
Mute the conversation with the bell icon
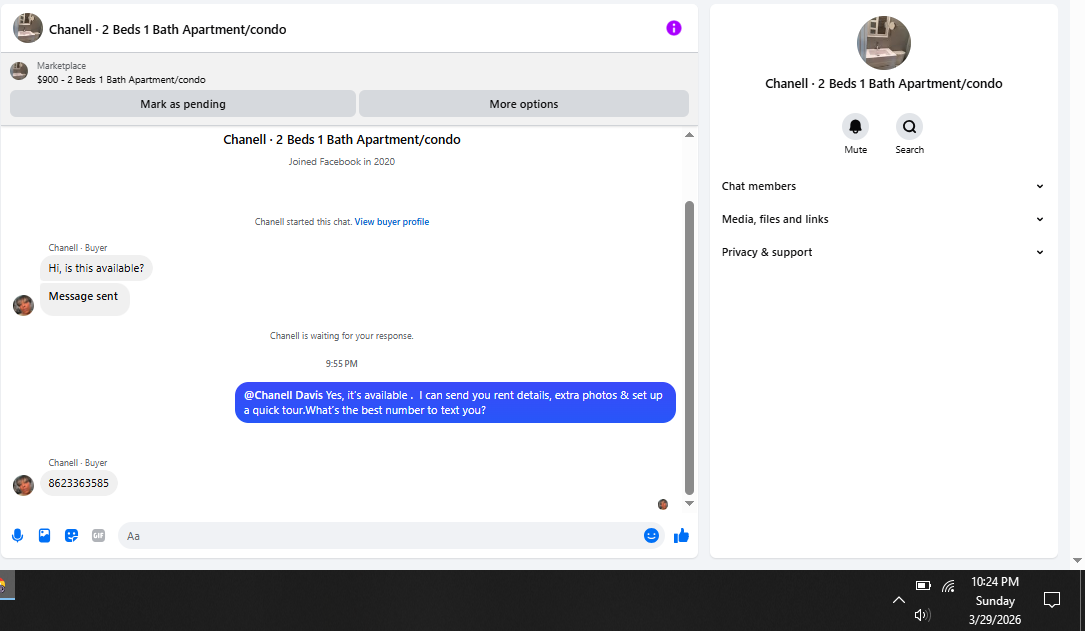pyautogui.click(x=855, y=127)
